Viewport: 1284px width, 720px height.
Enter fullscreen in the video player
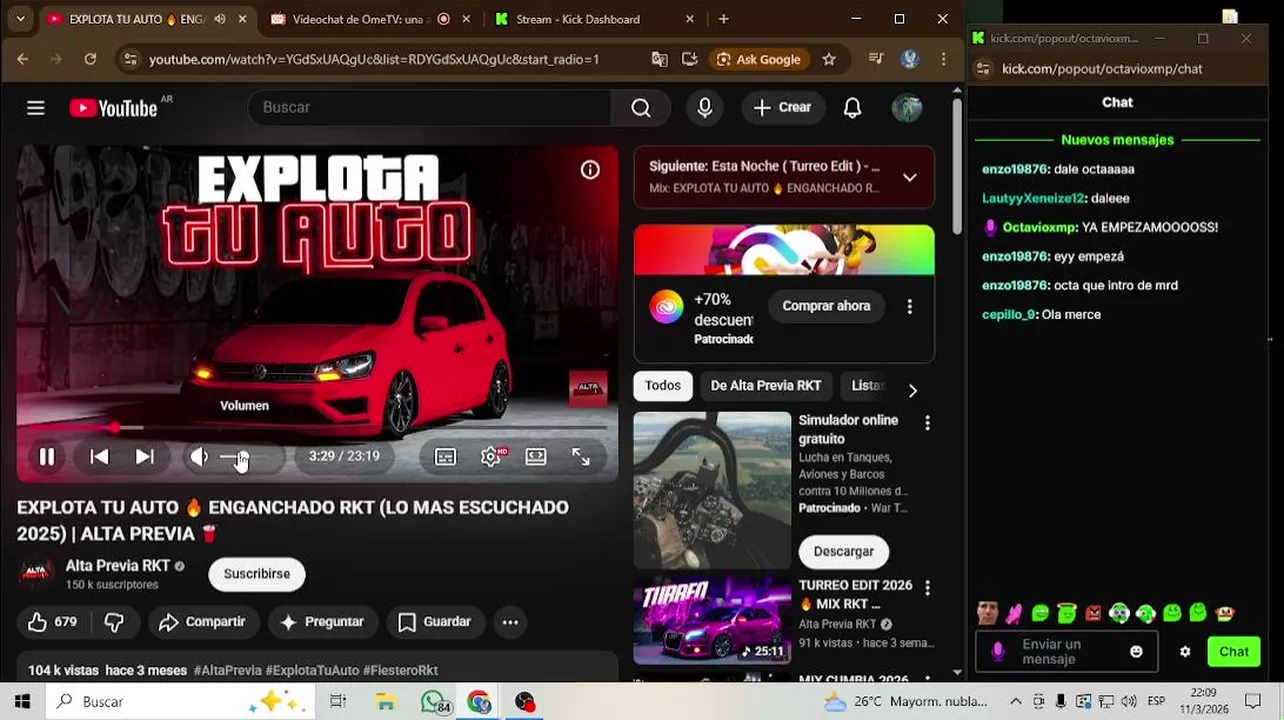581,457
